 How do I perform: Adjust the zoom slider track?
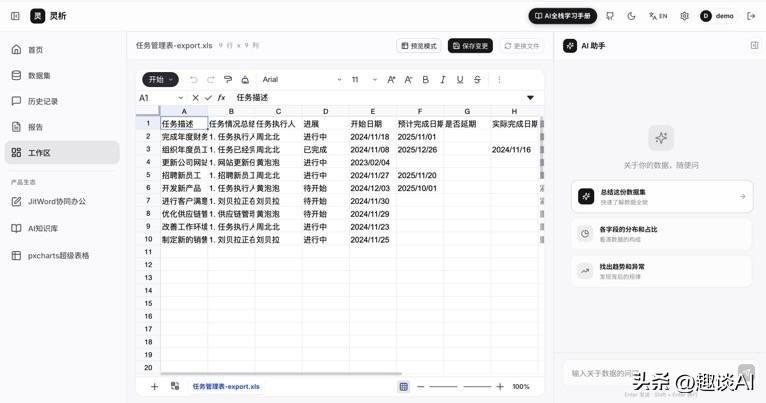460,386
